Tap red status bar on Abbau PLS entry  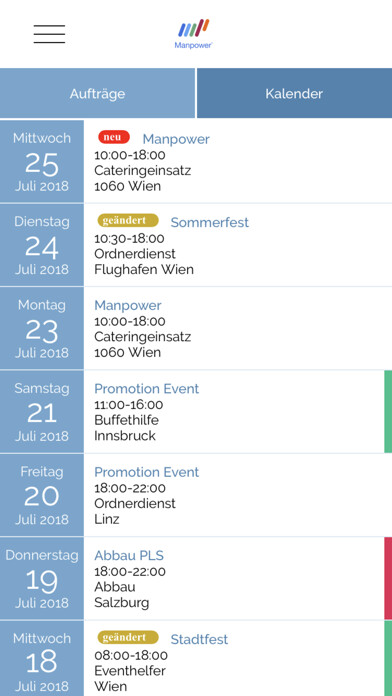(x=388, y=578)
